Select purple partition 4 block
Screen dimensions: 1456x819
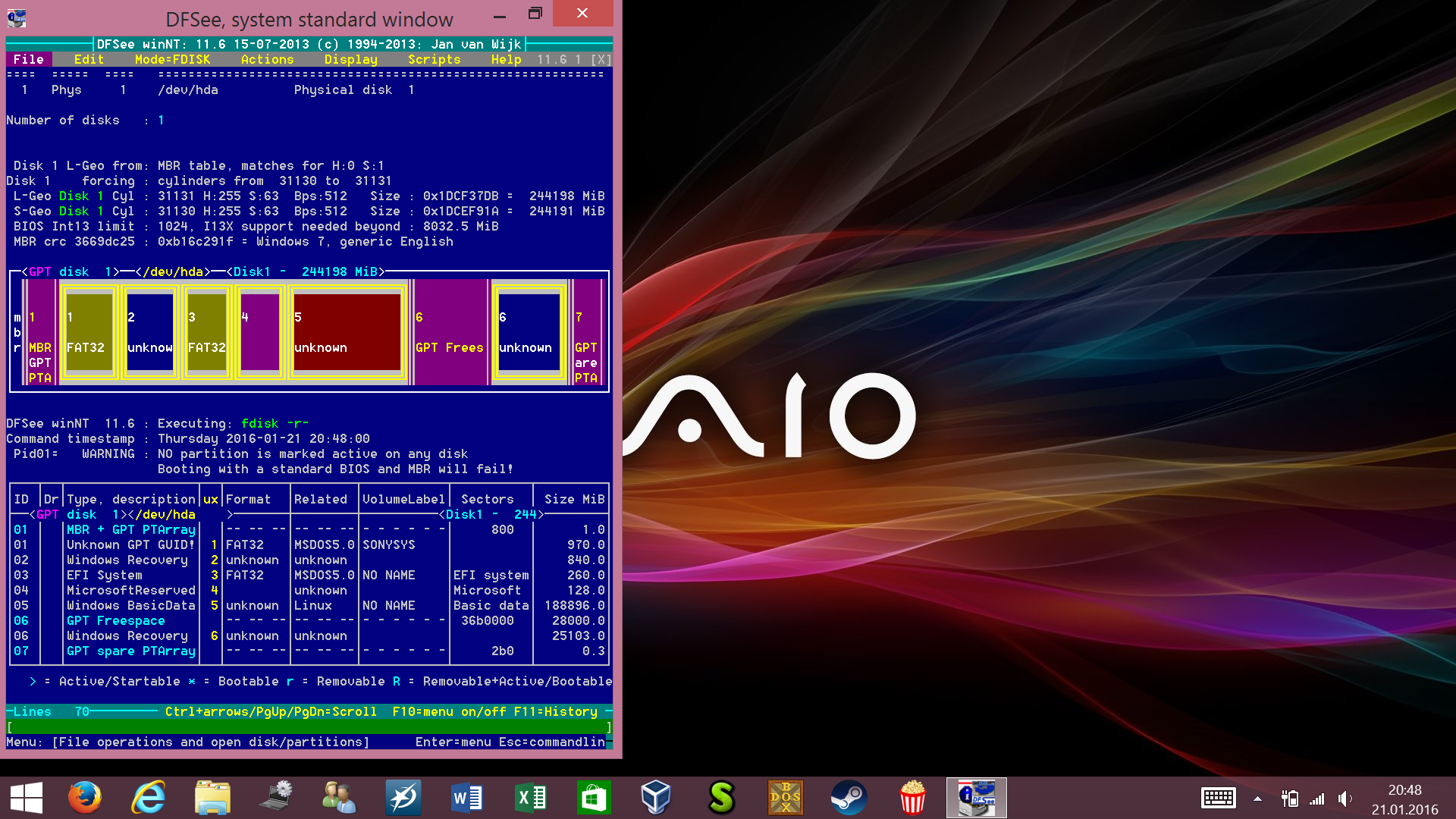pos(259,332)
